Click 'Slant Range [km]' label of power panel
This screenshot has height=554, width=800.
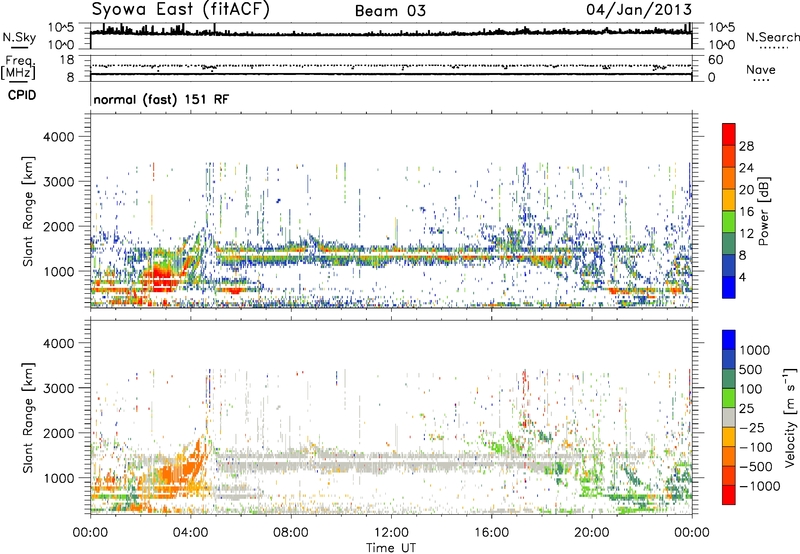point(28,211)
